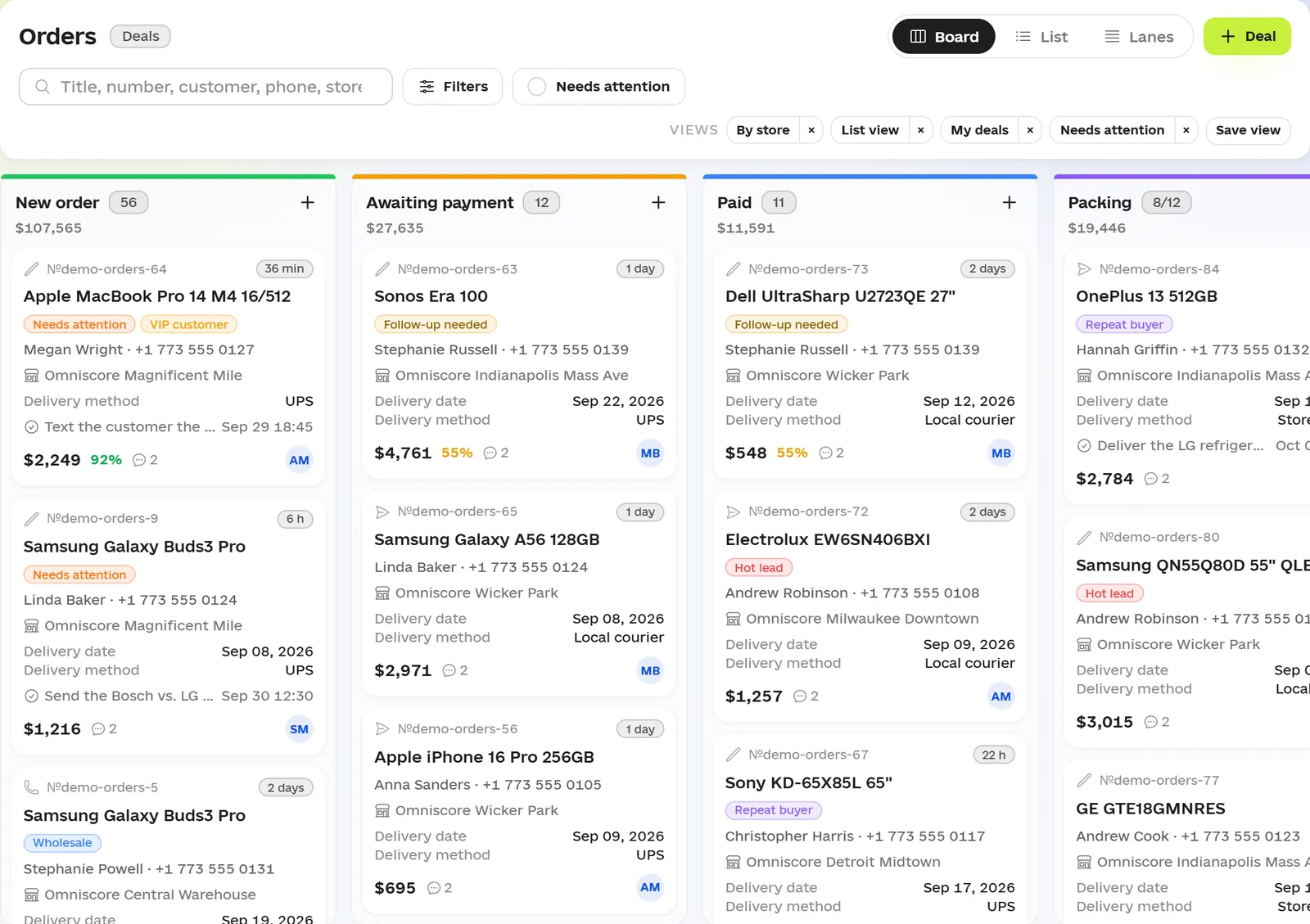The image size is (1310, 924).
Task: Open the OnePlus 13 512GB order
Action: point(1146,296)
